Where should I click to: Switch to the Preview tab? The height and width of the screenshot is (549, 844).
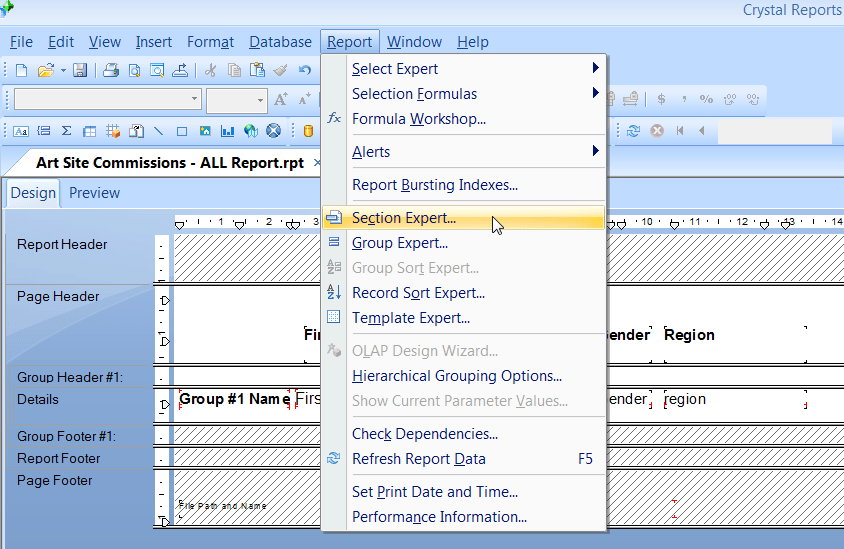(94, 193)
